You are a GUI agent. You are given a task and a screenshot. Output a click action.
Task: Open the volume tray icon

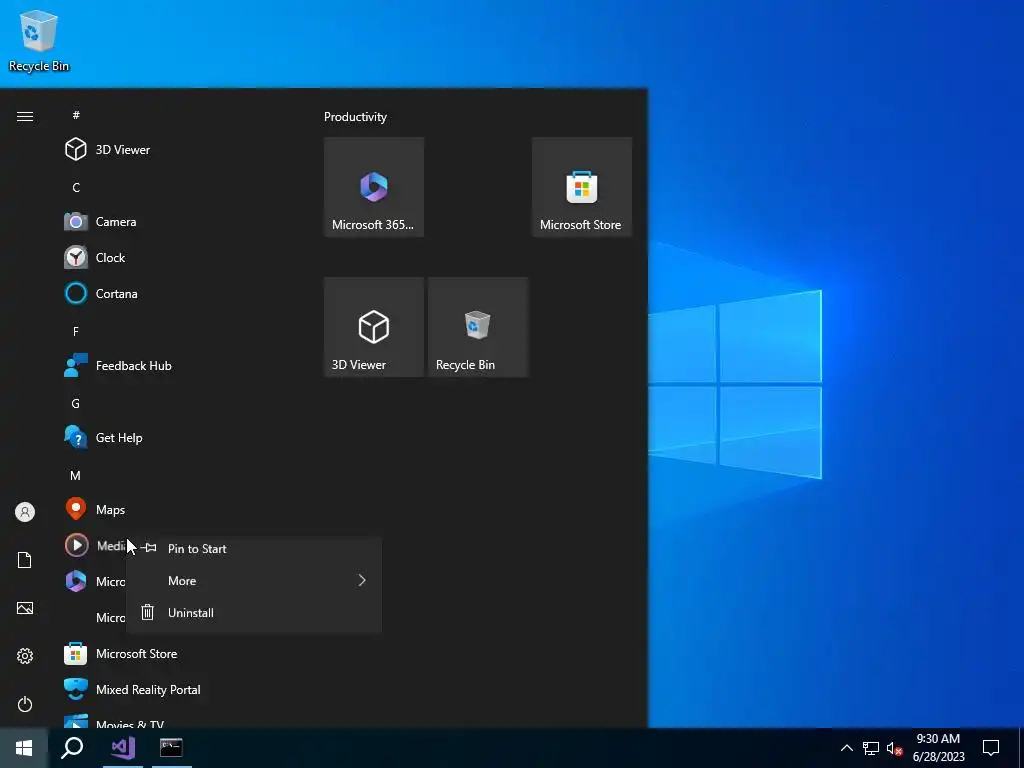tap(894, 748)
